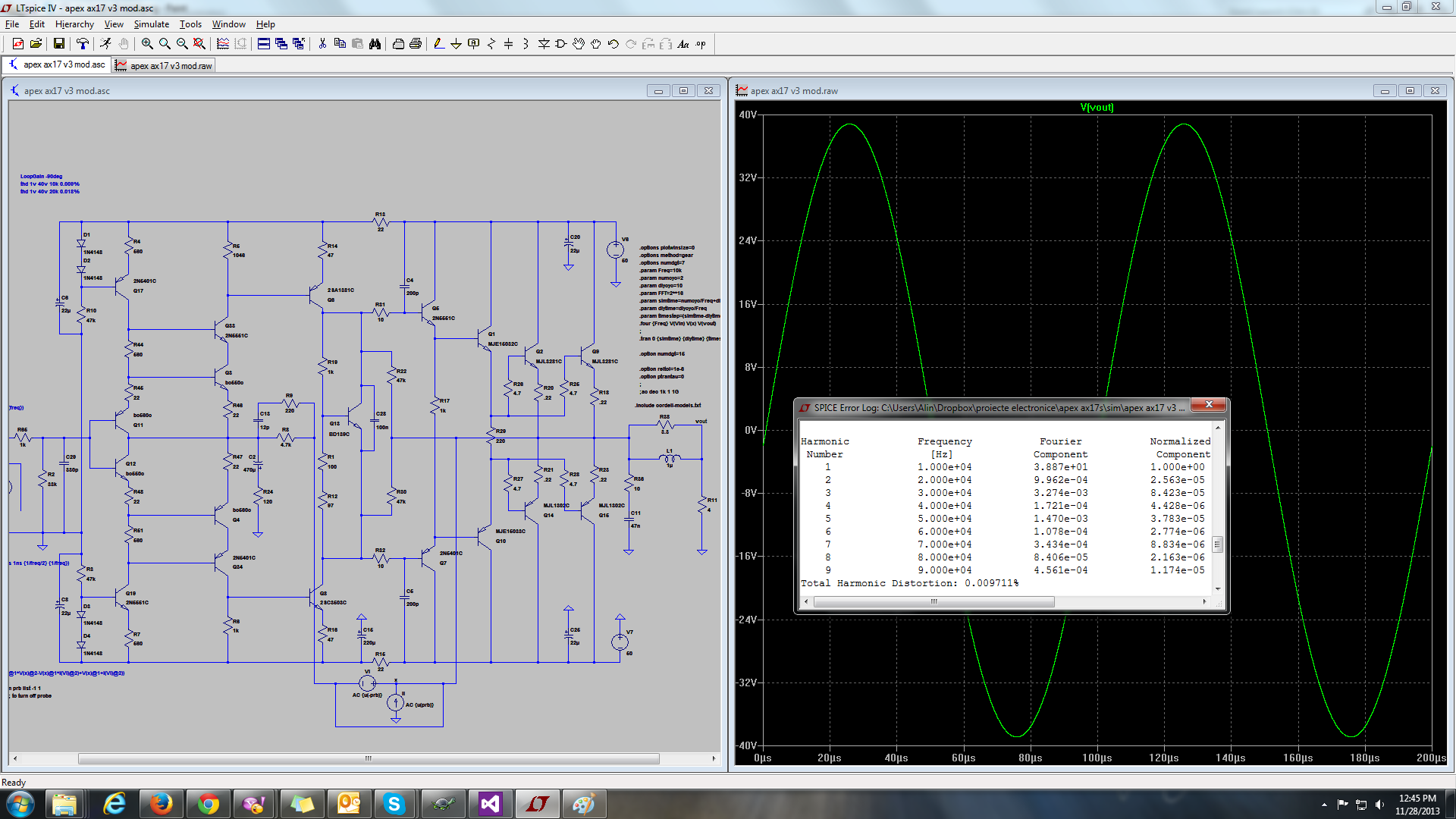Image resolution: width=1456 pixels, height=819 pixels.
Task: Select the Resistor placement tool
Action: pyautogui.click(x=491, y=44)
